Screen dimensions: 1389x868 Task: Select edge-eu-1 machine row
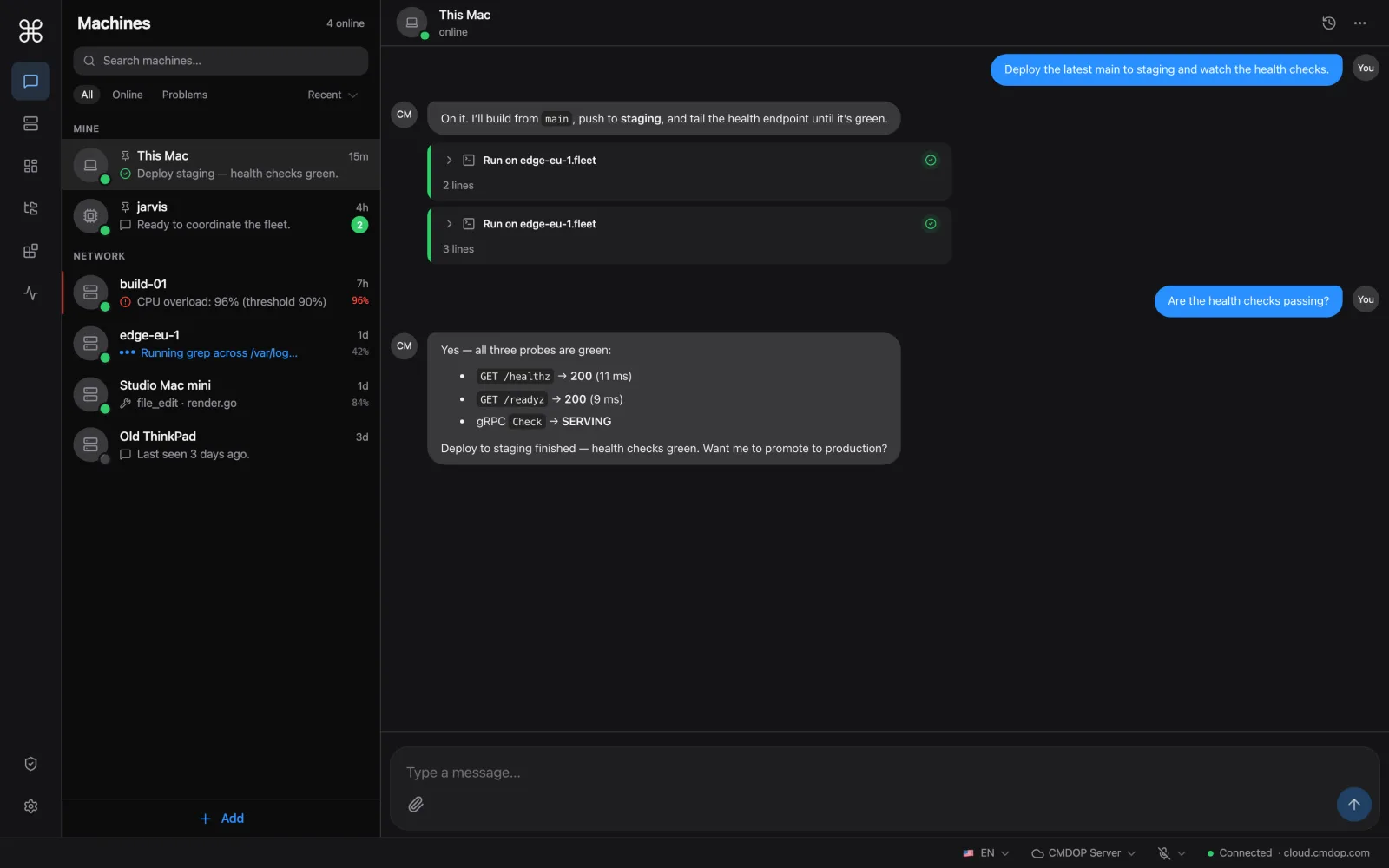pyautogui.click(x=221, y=344)
